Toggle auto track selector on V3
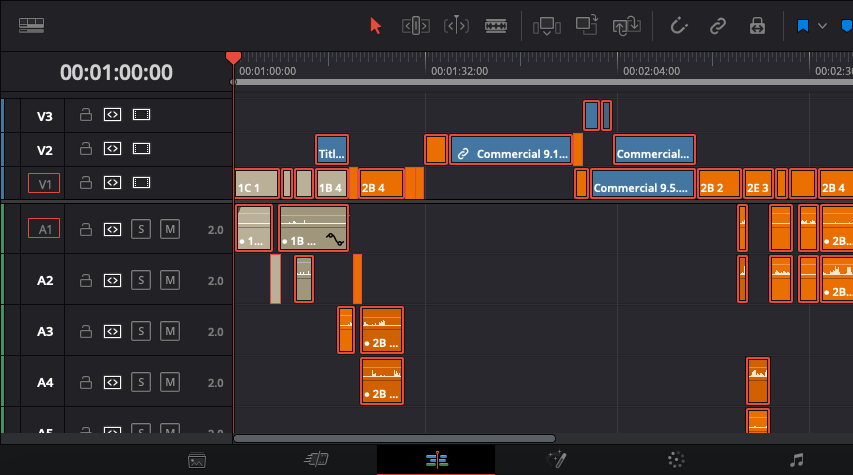Viewport: 853px width, 475px height. click(x=113, y=115)
